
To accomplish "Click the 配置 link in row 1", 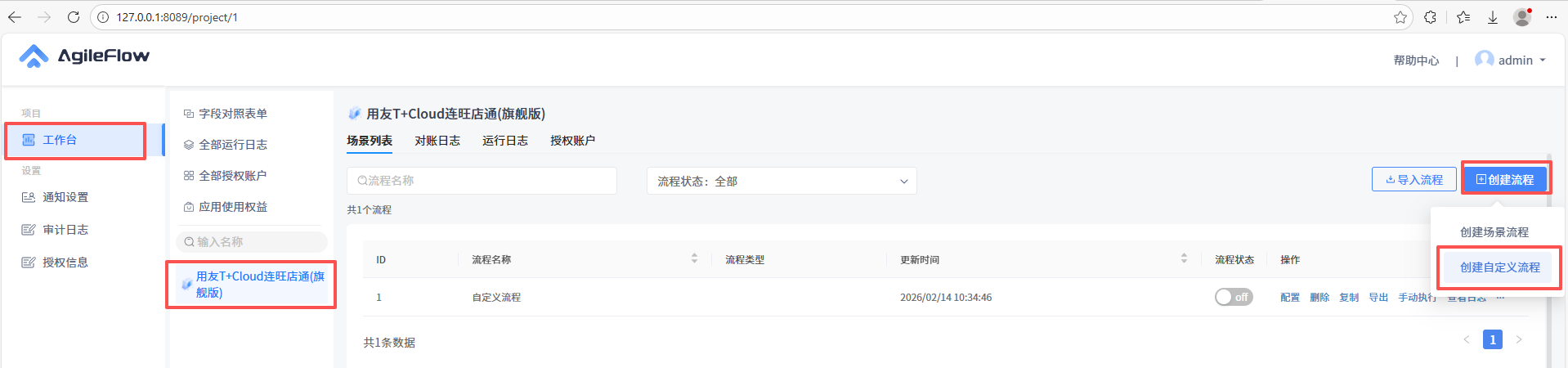I will click(x=1289, y=298).
